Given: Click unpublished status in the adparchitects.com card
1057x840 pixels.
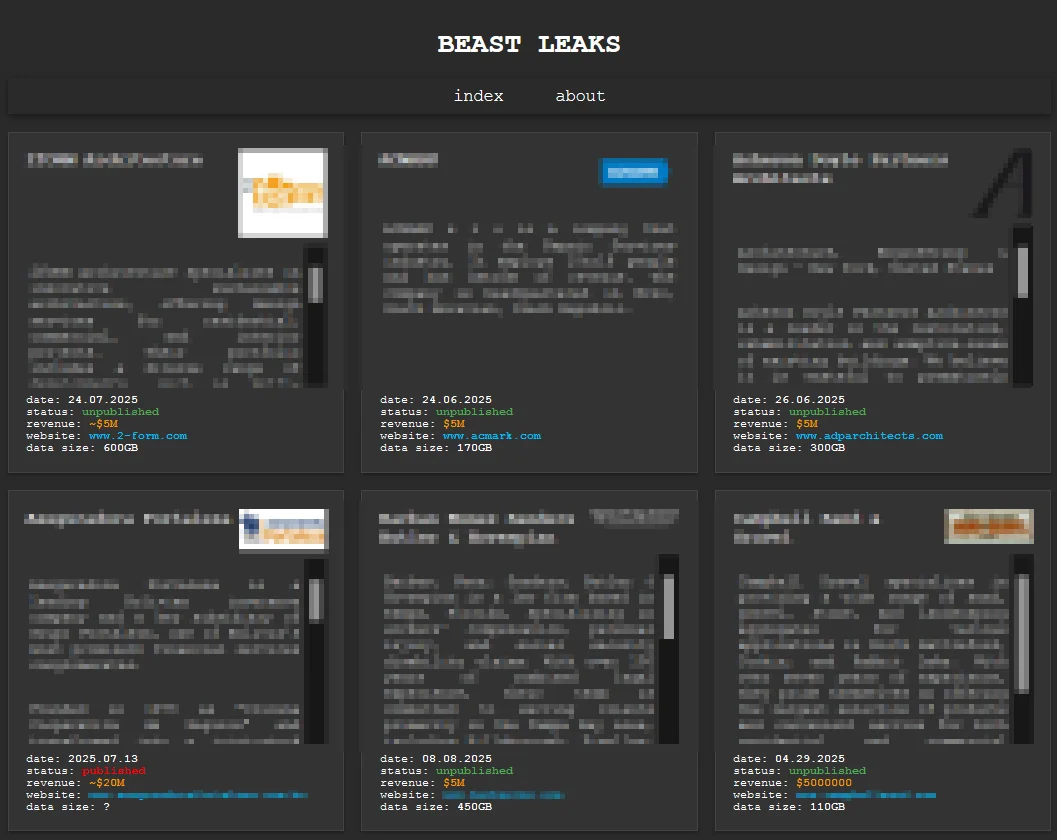Looking at the screenshot, I should pos(827,412).
